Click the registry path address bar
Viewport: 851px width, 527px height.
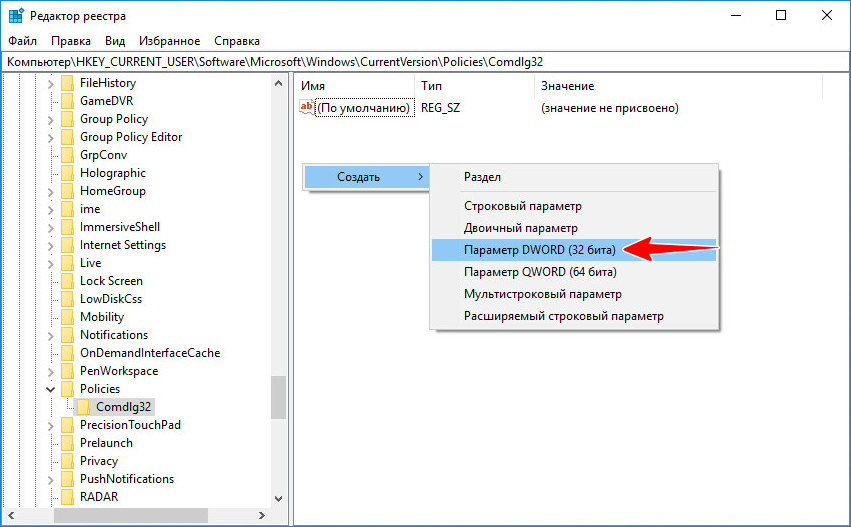coord(425,62)
